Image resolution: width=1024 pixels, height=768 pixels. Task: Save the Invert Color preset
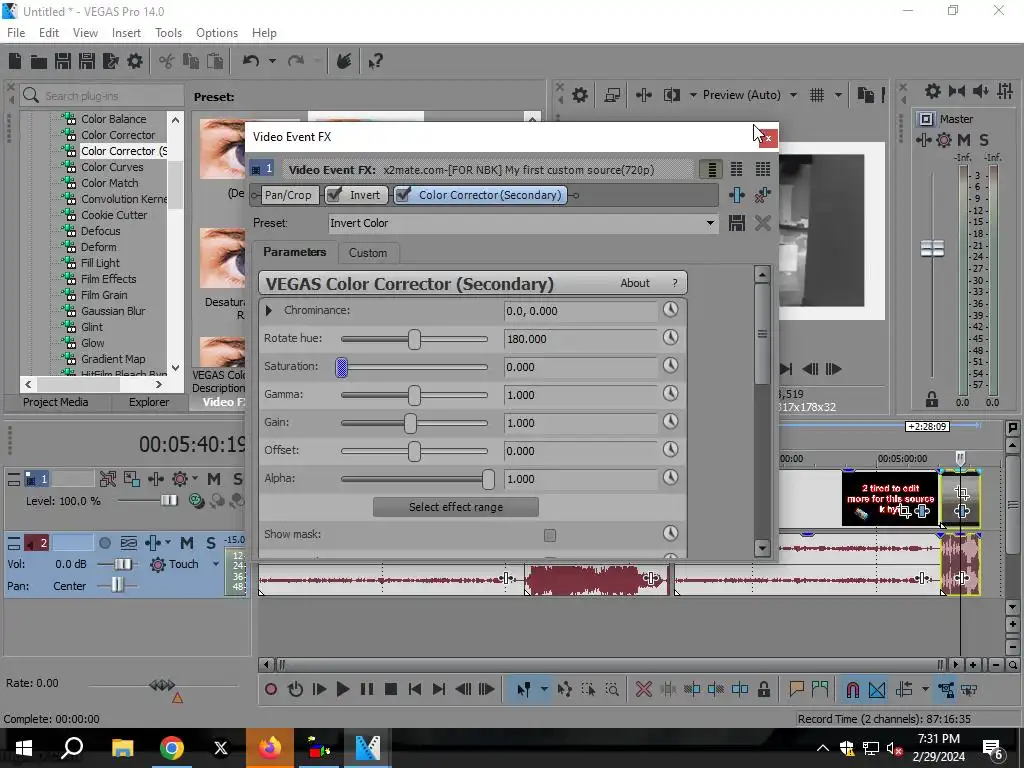click(x=737, y=223)
